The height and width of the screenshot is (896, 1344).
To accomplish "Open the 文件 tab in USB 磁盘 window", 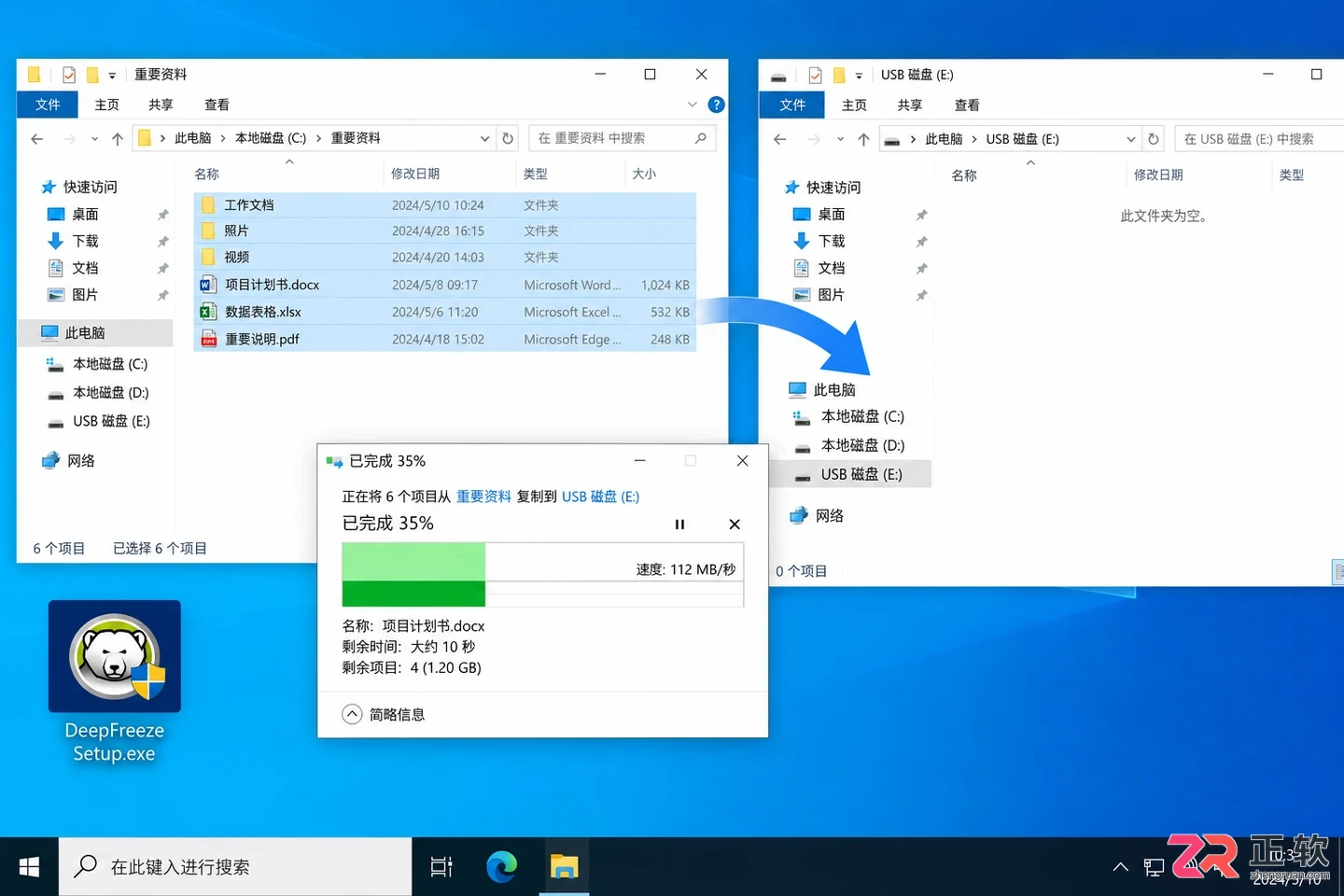I will 792,105.
